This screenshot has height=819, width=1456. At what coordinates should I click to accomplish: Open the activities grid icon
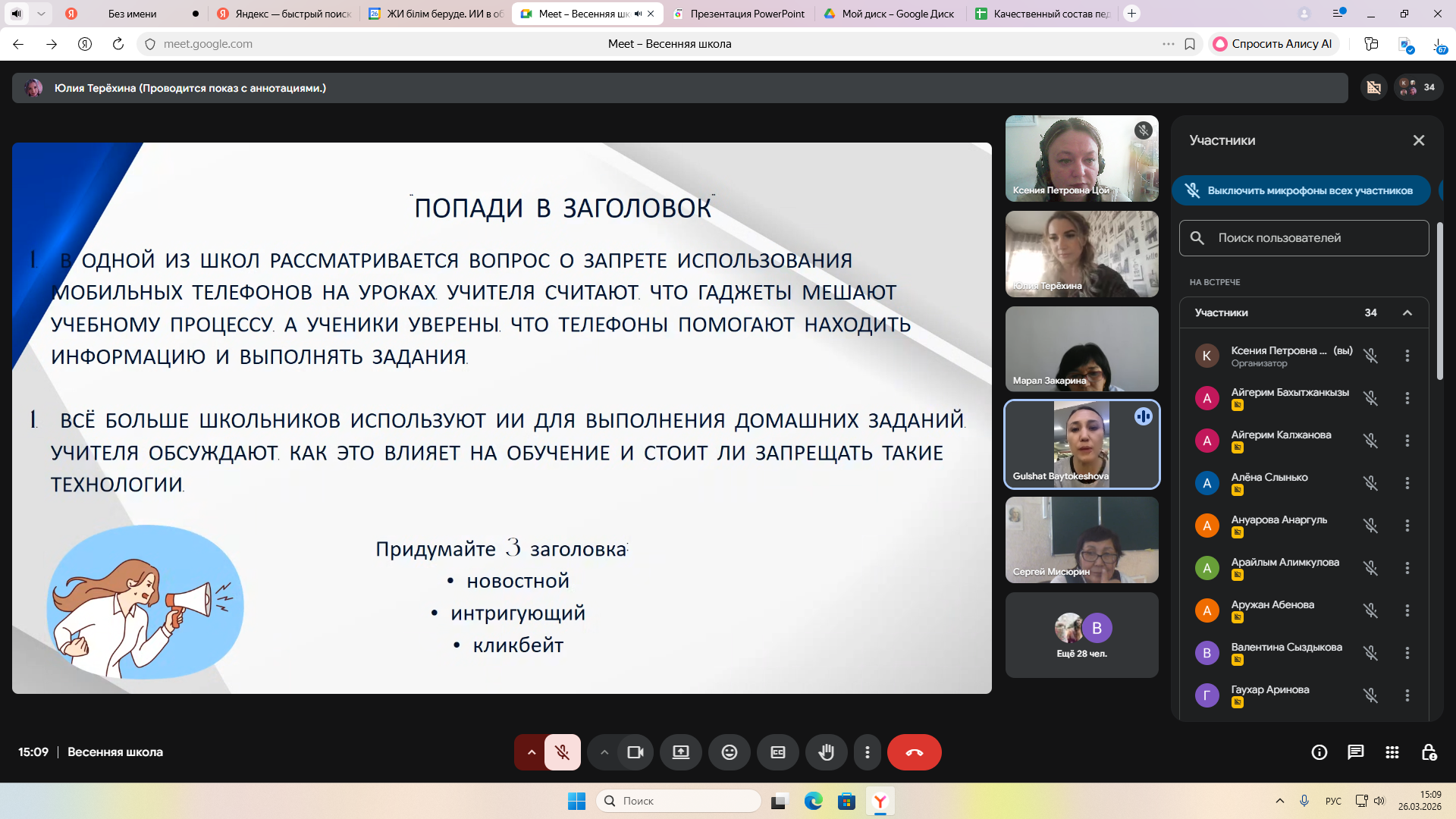1392,752
